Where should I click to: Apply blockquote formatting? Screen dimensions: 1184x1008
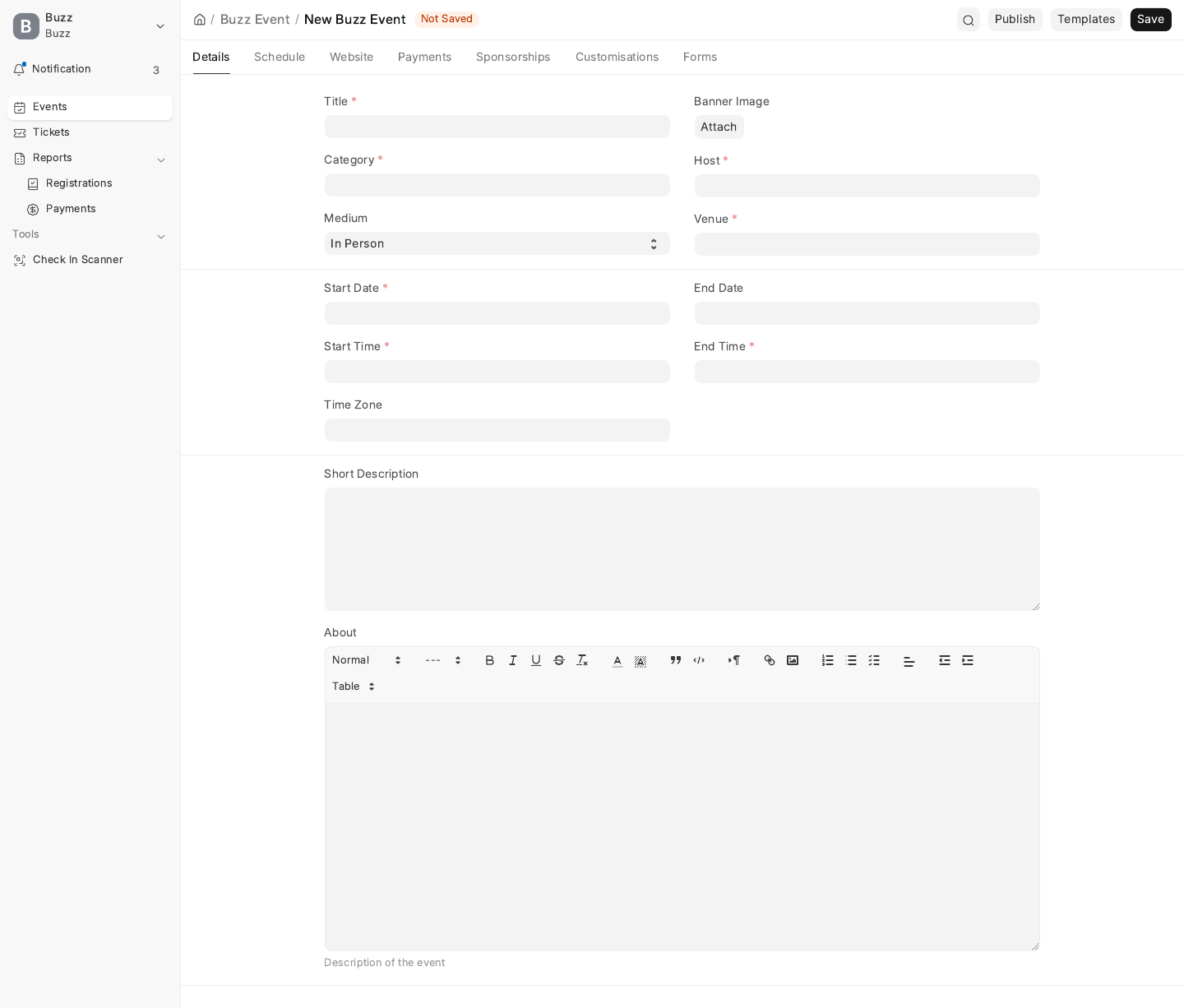[676, 660]
